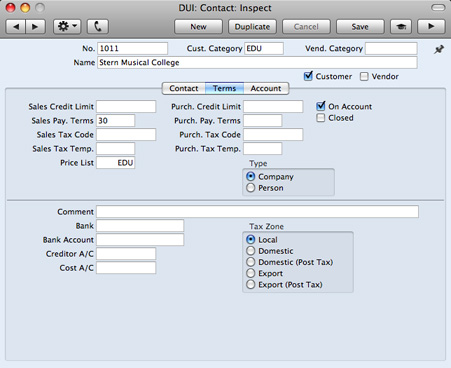Click the toolbar pill button in title bar
The height and width of the screenshot is (368, 451).
(438, 8)
